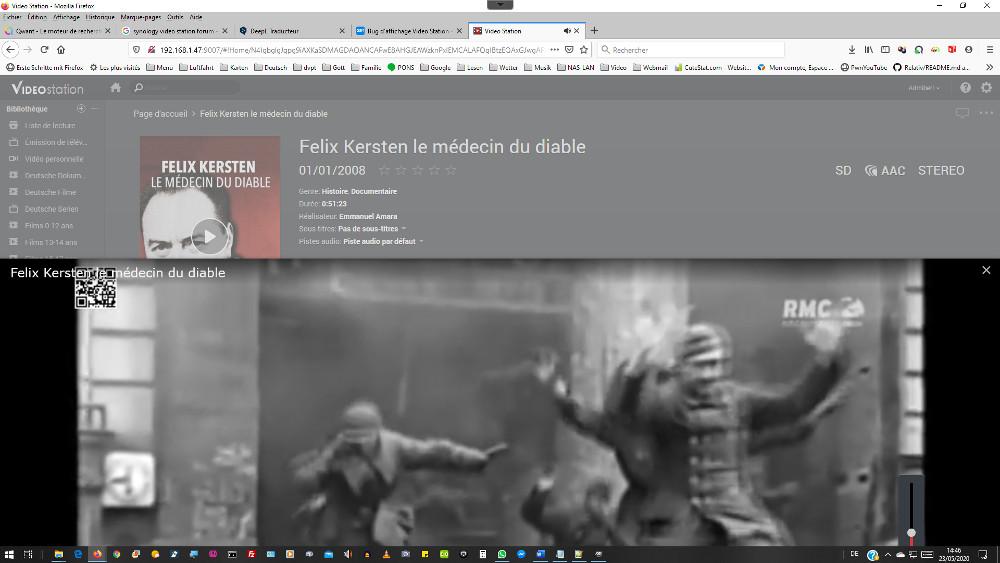
Task: Open Deutsche Dokum... library
Action: pos(53,175)
